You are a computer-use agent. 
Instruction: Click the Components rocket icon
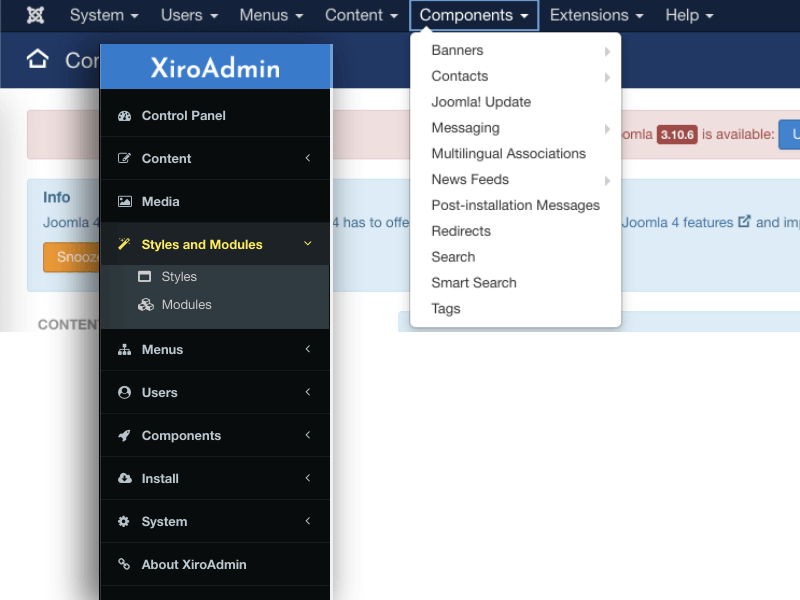(x=124, y=435)
